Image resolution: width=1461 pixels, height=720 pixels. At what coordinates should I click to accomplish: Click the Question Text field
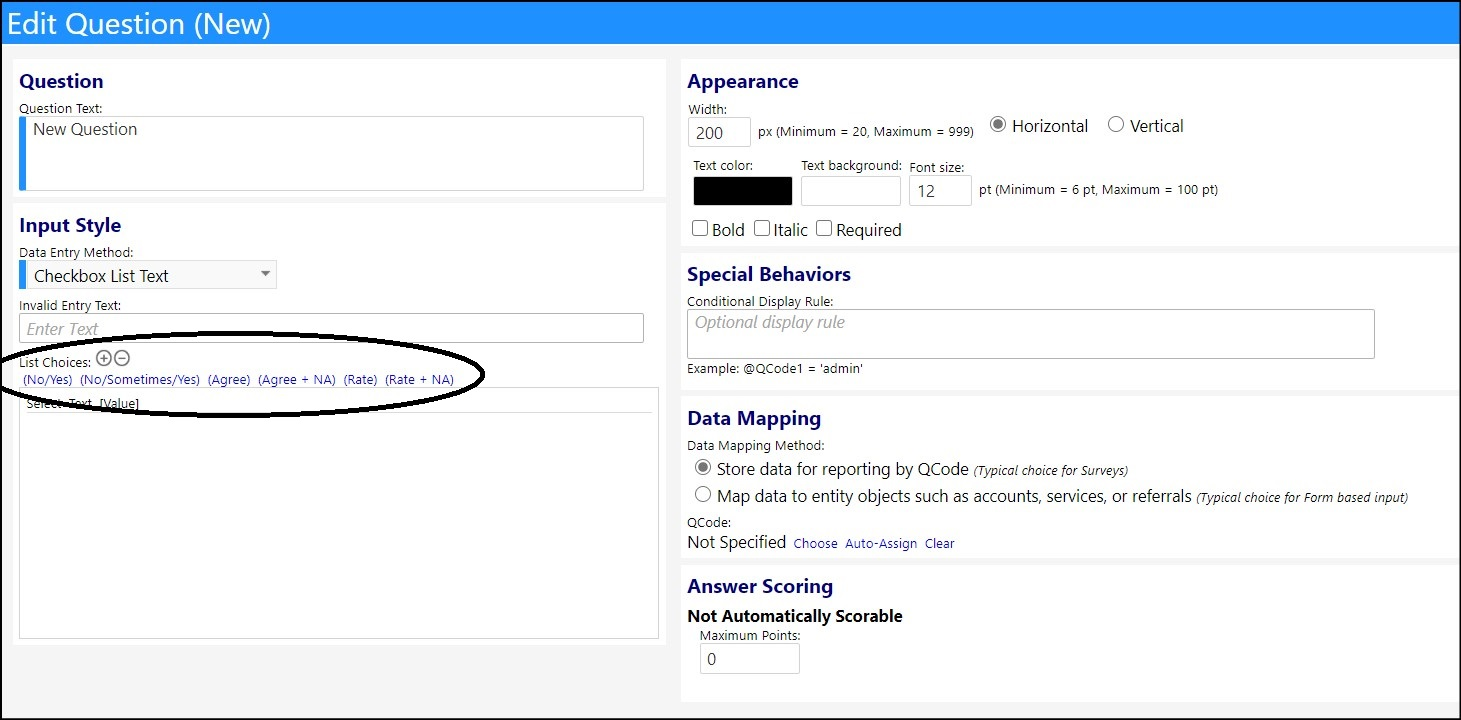[331, 153]
